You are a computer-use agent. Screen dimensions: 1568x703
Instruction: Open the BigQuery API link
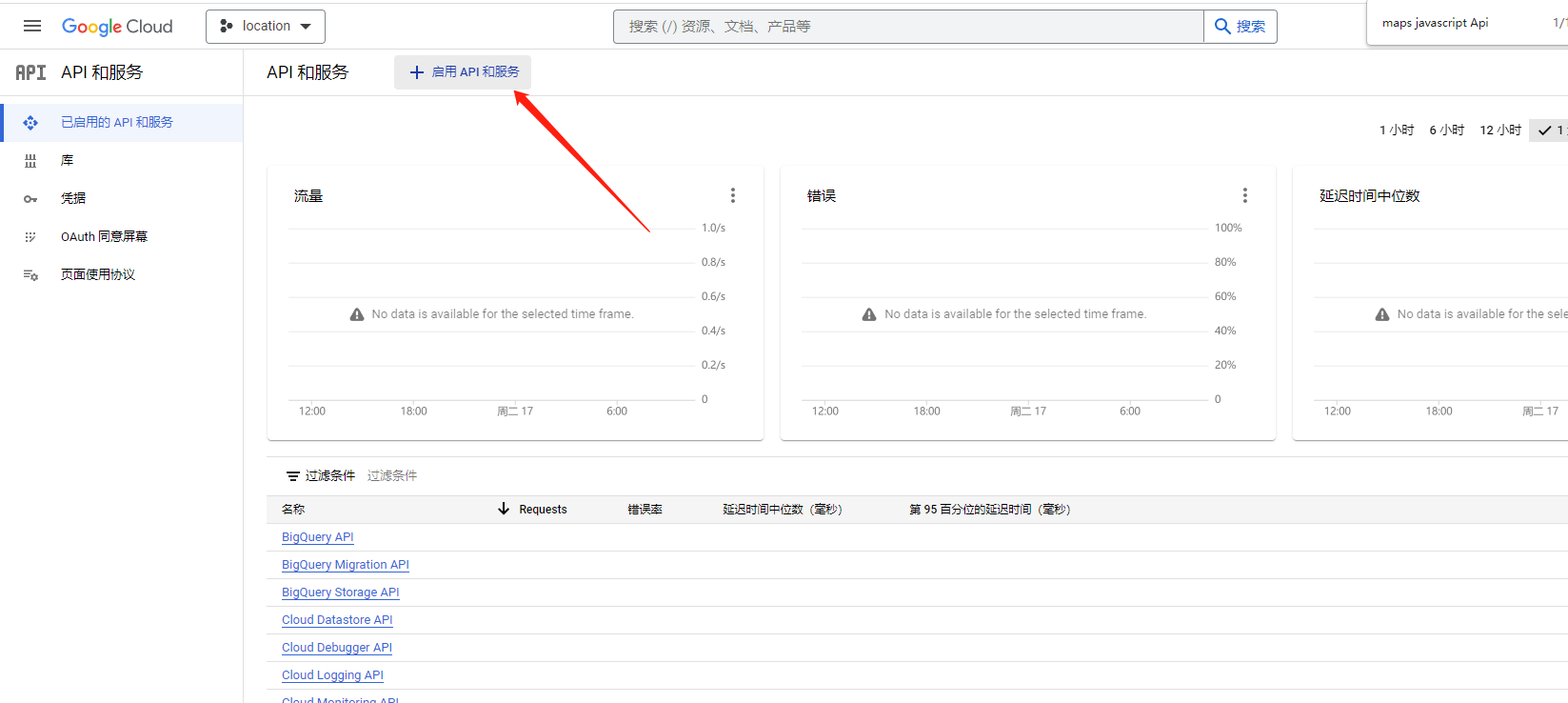point(318,537)
